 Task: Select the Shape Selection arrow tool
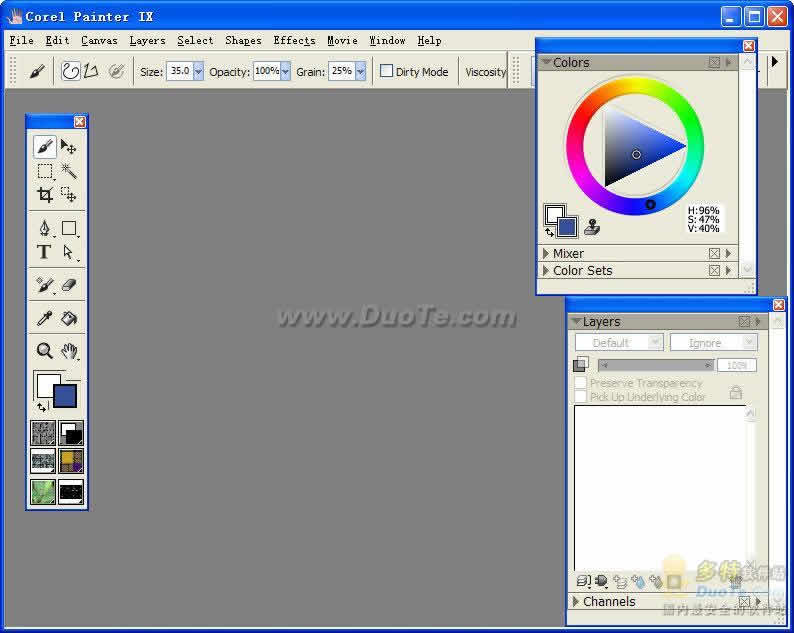pyautogui.click(x=68, y=252)
